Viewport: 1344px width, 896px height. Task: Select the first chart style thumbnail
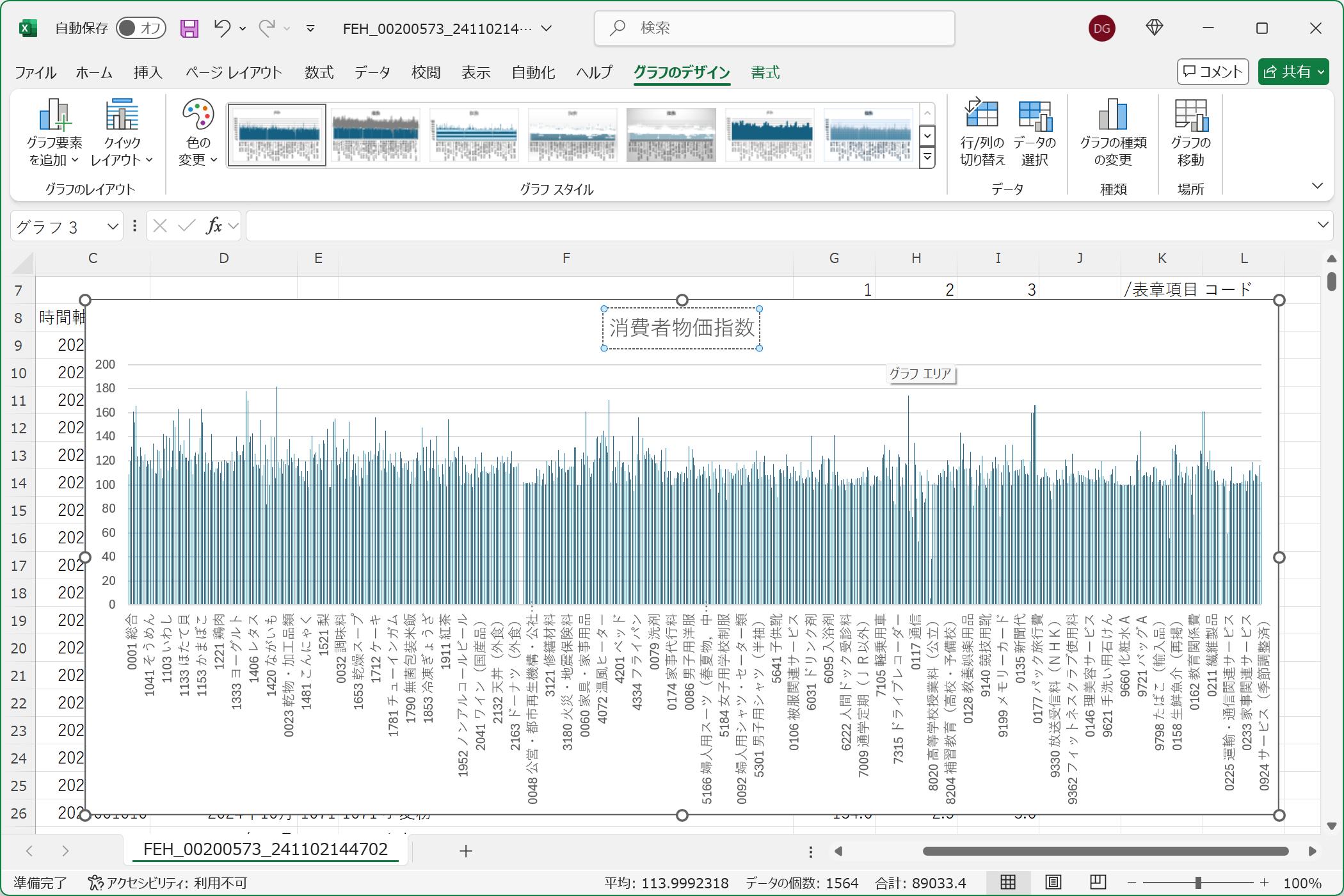coord(276,135)
